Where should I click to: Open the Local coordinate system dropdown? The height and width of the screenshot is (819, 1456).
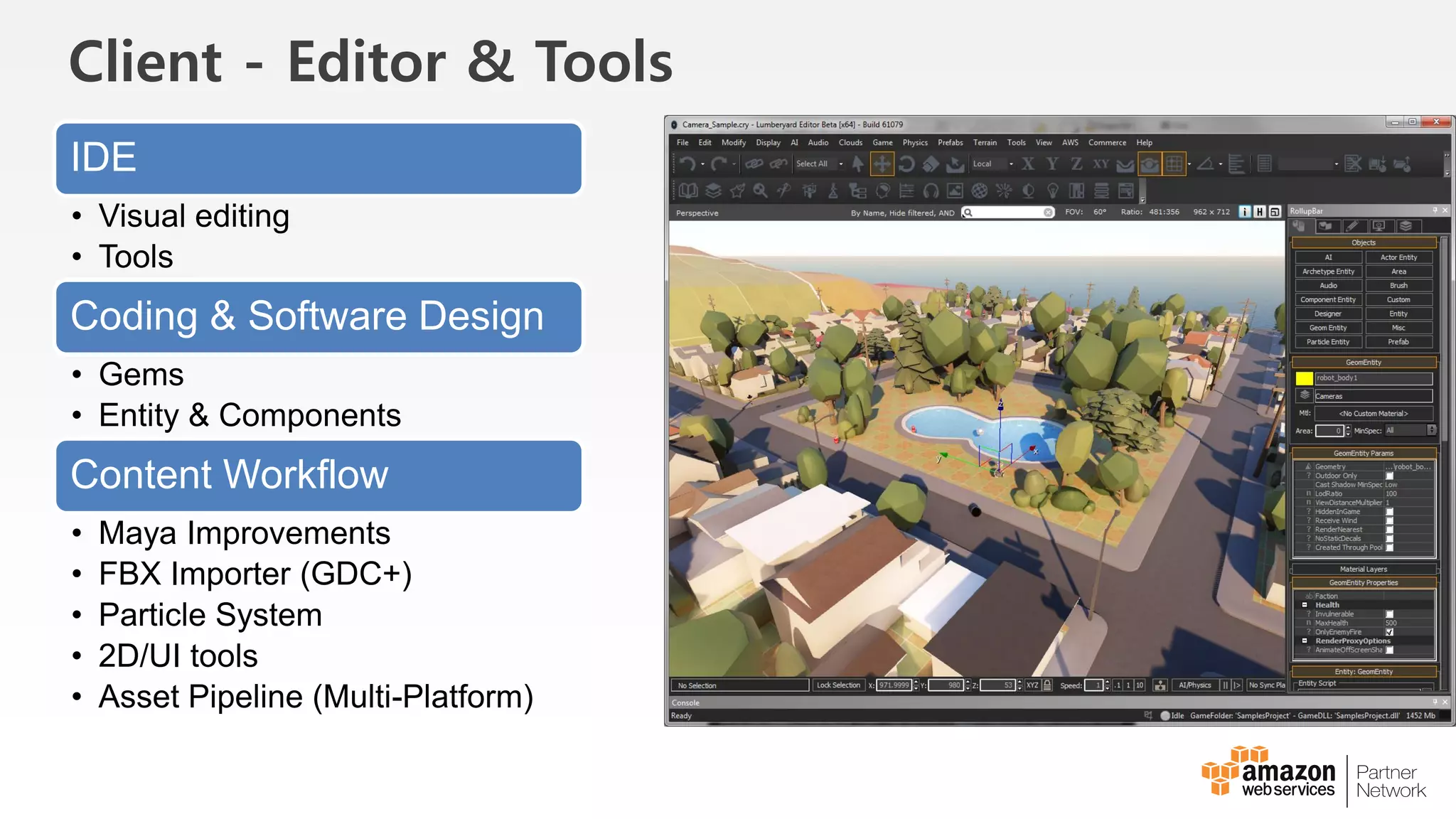tap(1011, 164)
